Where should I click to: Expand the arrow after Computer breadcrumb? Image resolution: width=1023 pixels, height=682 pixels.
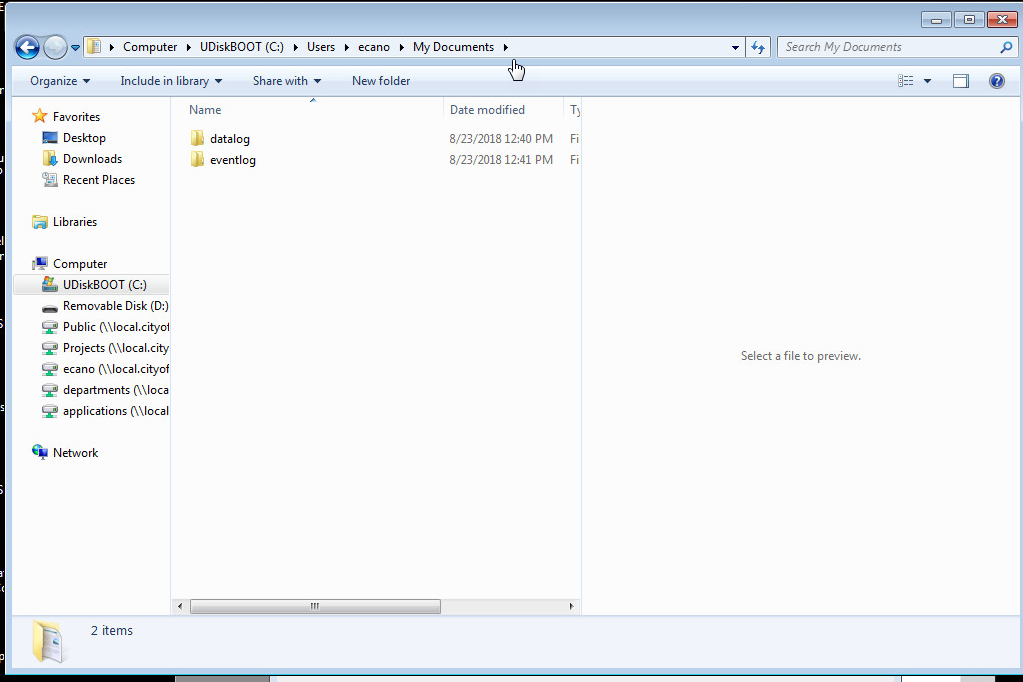click(189, 47)
